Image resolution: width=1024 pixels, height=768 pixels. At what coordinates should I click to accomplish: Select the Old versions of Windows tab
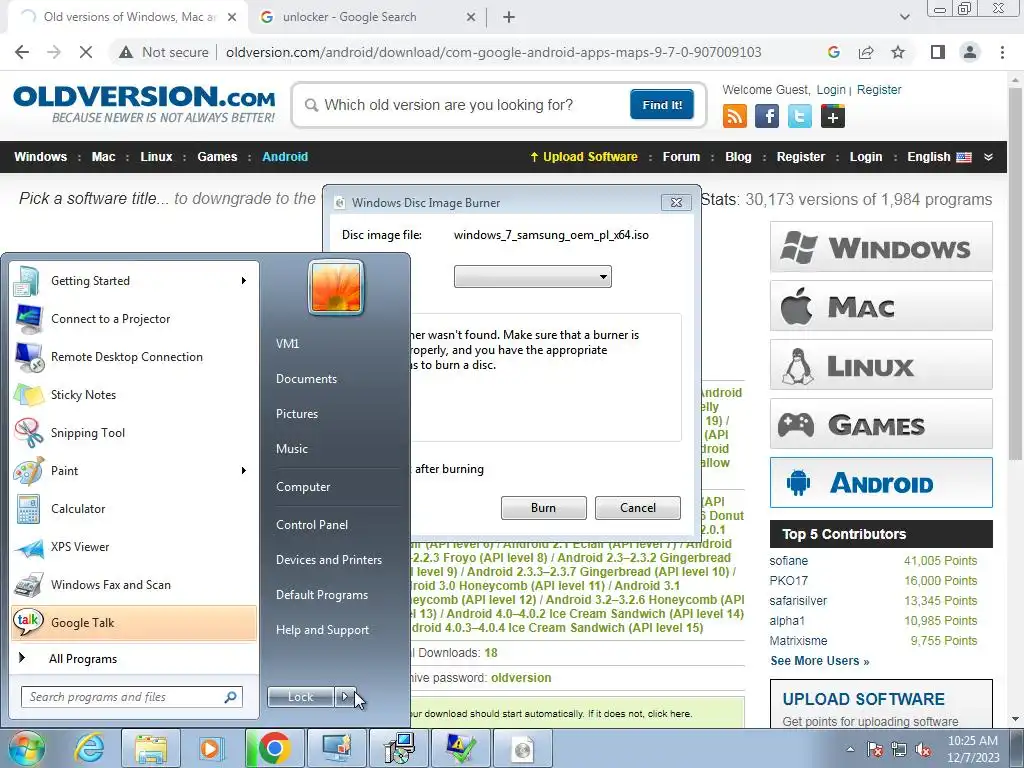[x=128, y=17]
